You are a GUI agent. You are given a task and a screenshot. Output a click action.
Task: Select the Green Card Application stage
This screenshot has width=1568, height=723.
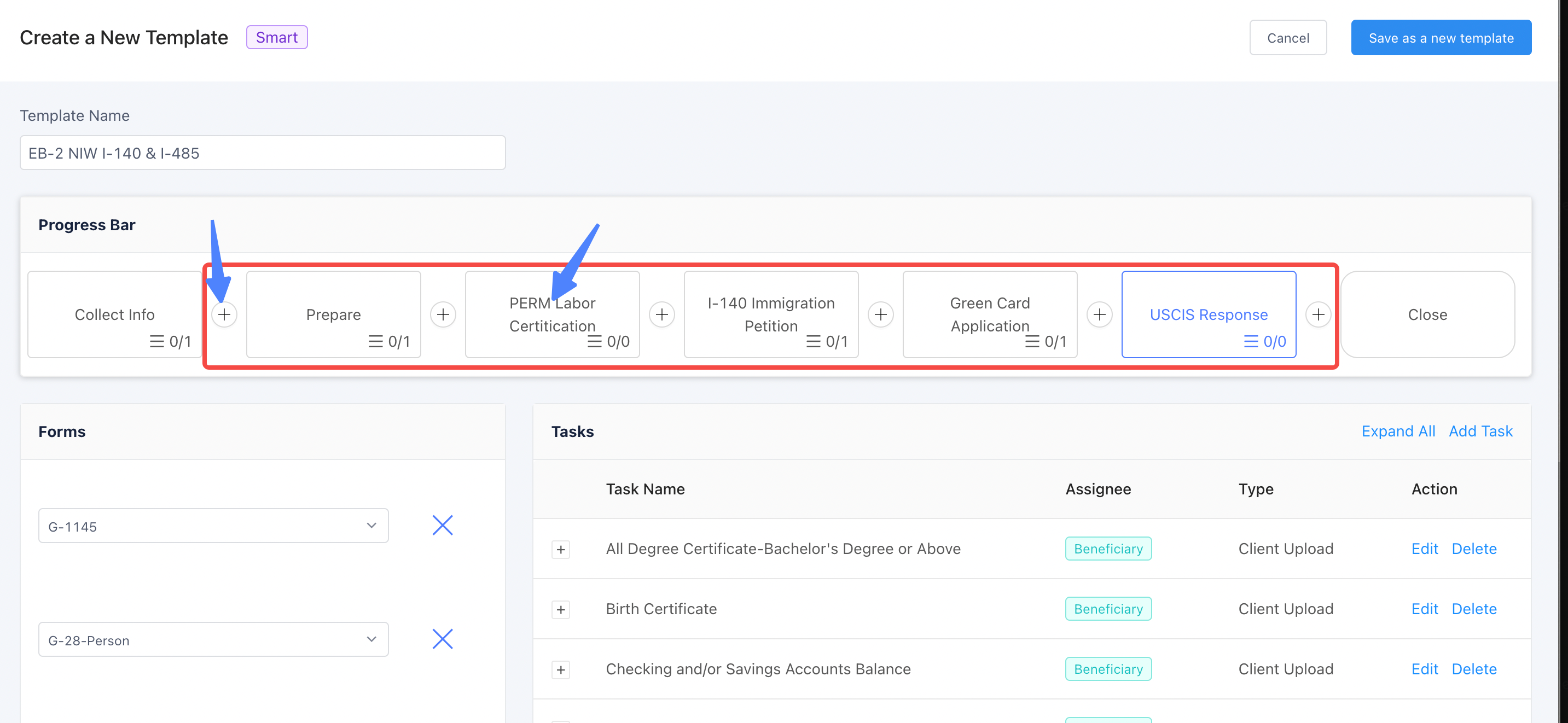point(990,314)
